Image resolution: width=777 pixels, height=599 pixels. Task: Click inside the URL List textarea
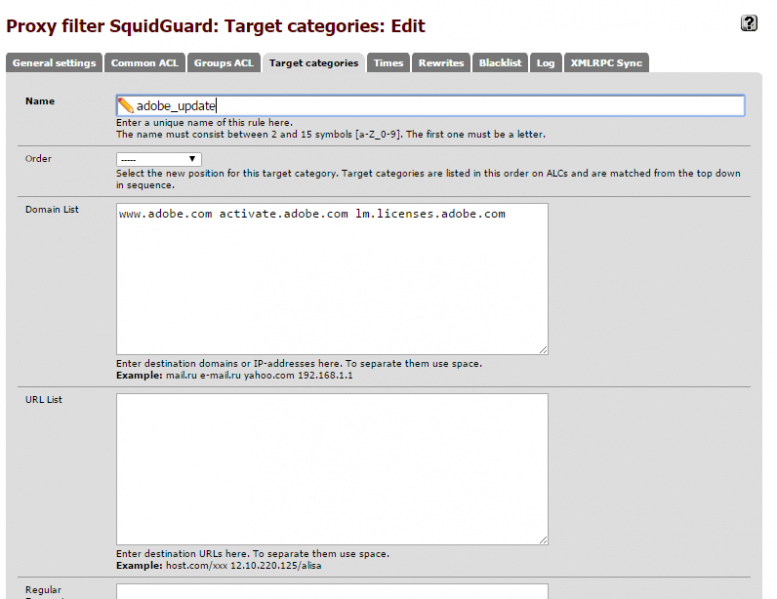point(332,469)
